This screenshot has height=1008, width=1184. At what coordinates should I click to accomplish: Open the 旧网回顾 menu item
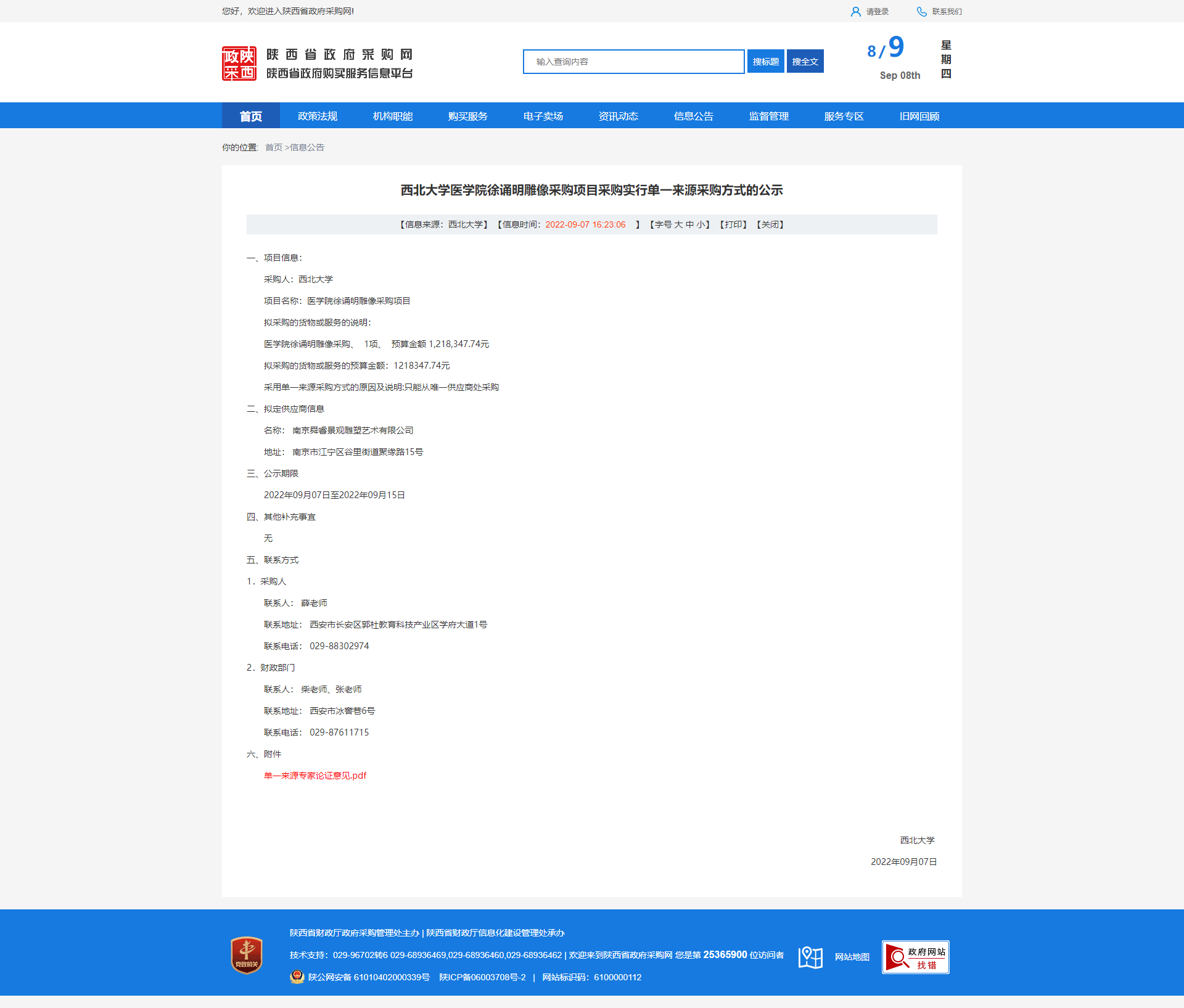coord(919,116)
